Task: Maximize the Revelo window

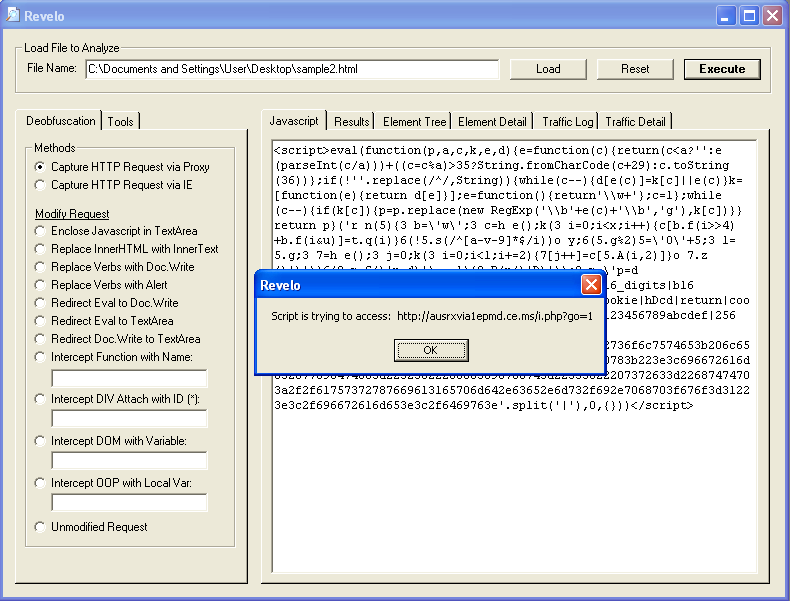Action: [750, 15]
